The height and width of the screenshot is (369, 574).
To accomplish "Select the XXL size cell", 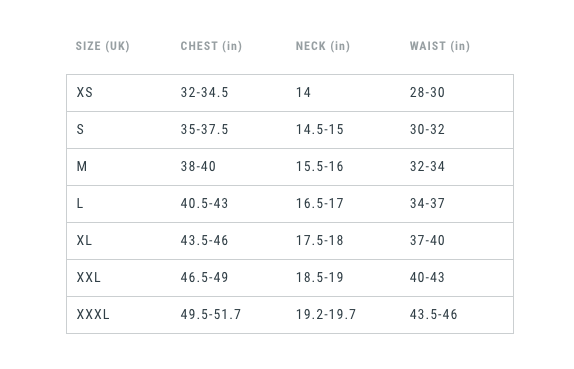I will tap(89, 277).
